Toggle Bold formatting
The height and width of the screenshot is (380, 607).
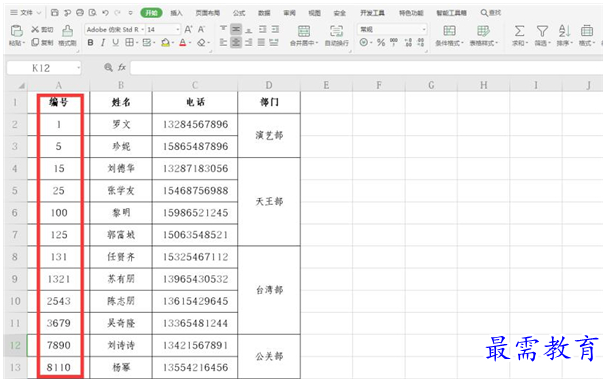90,43
